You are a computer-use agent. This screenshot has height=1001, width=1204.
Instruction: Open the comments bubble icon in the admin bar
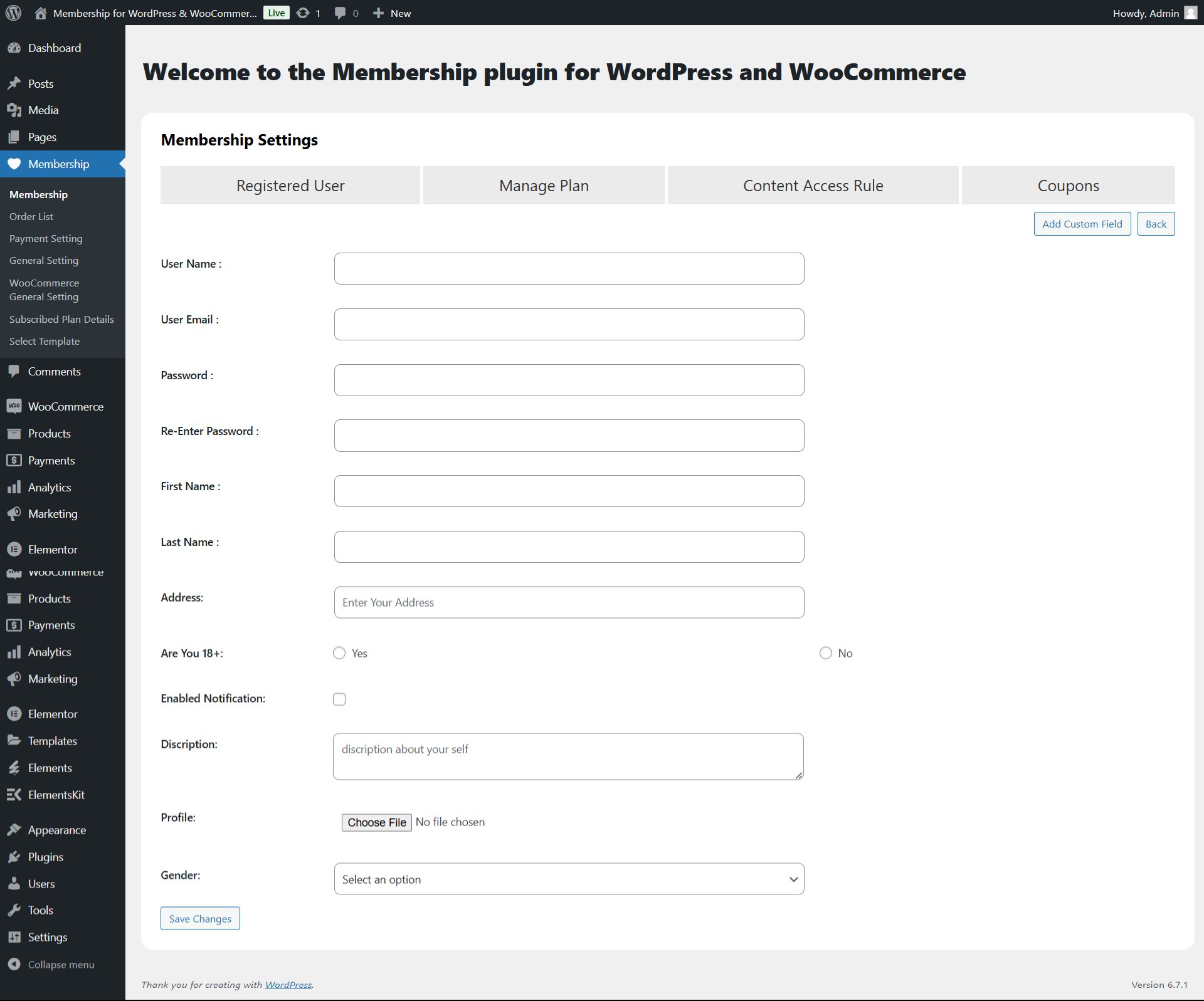340,13
